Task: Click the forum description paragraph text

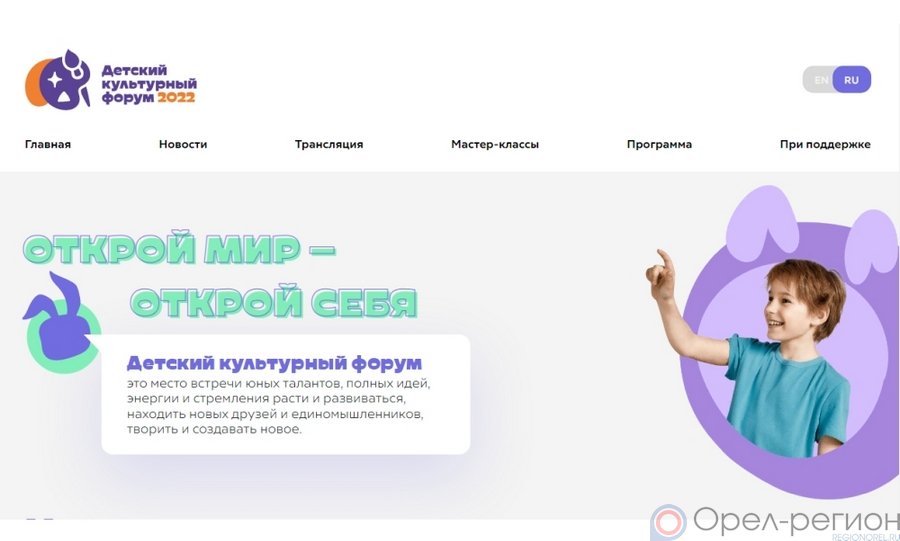Action: click(x=278, y=406)
